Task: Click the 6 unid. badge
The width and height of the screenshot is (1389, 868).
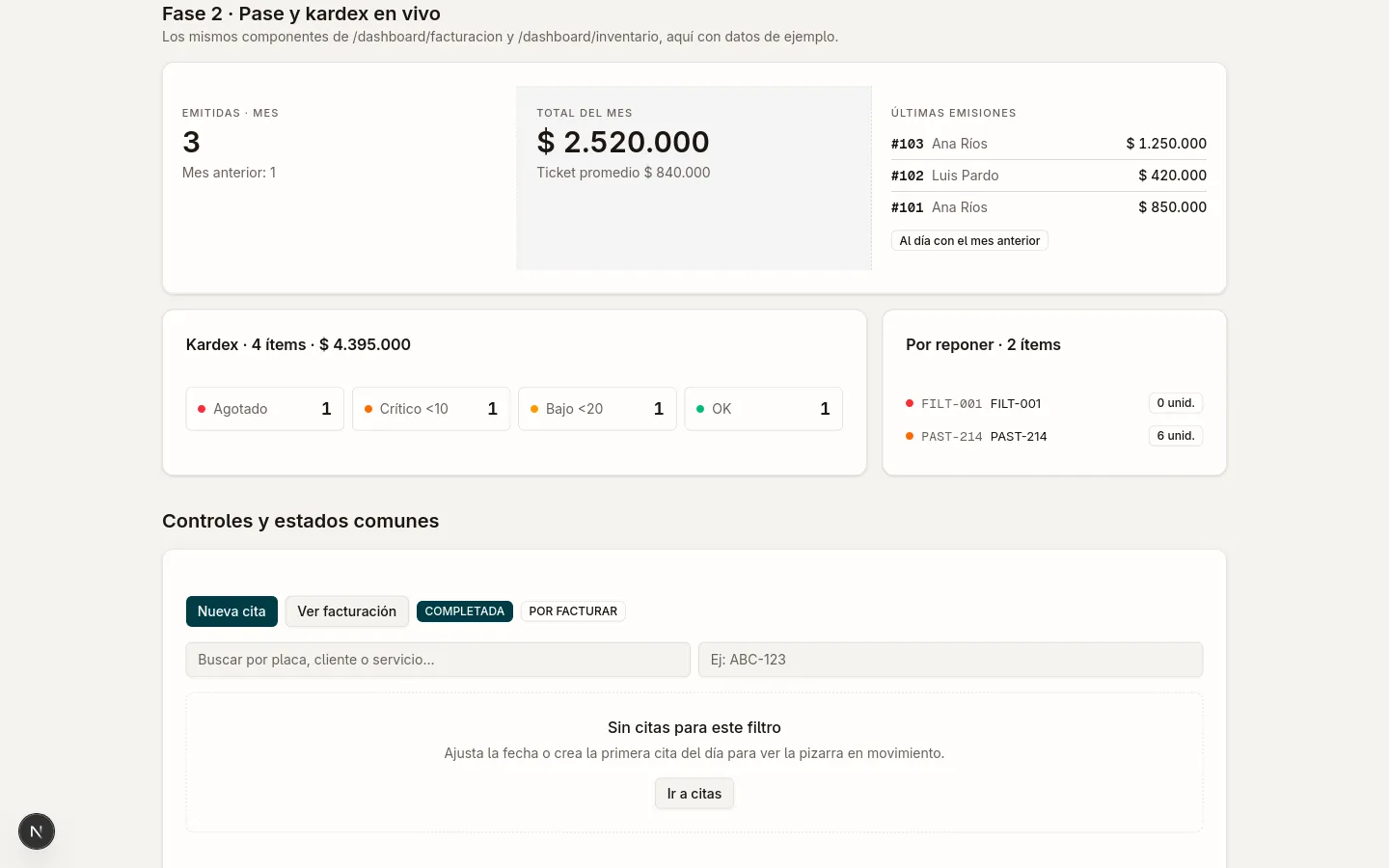Action: [x=1176, y=436]
